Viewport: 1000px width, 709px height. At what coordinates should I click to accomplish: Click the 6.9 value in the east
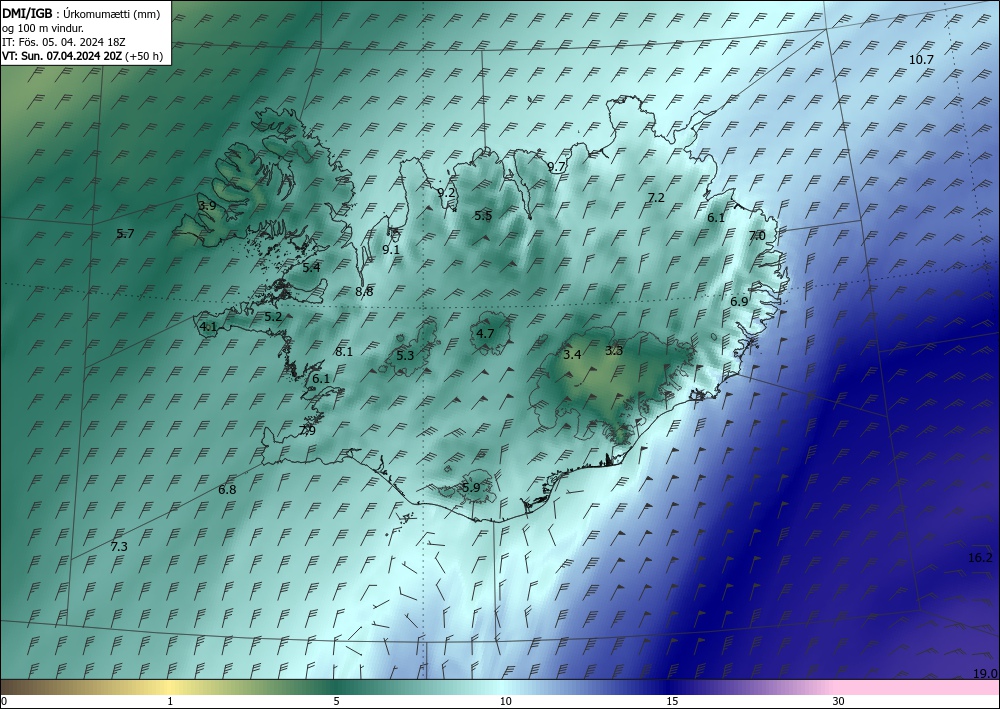(x=739, y=302)
